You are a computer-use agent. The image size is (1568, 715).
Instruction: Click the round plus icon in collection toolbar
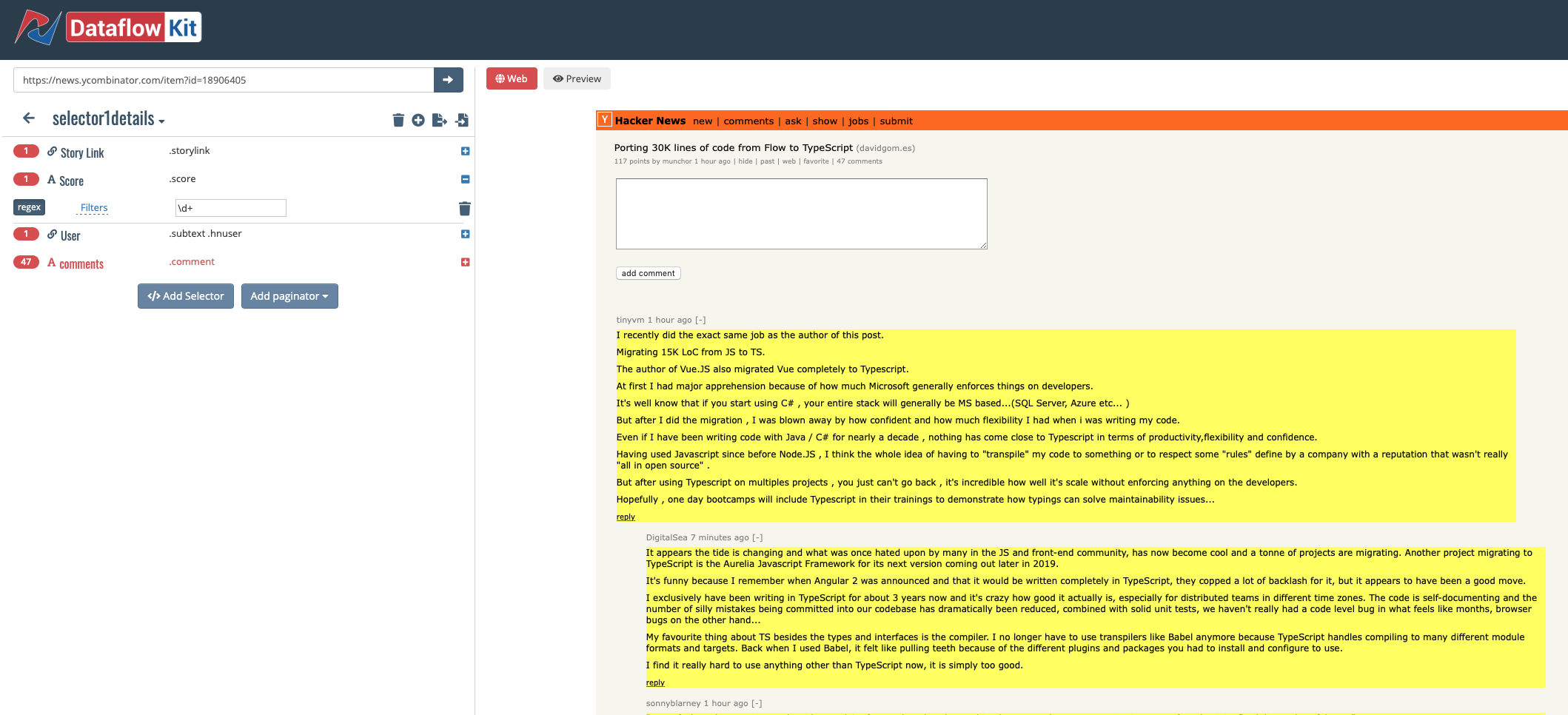pos(418,120)
